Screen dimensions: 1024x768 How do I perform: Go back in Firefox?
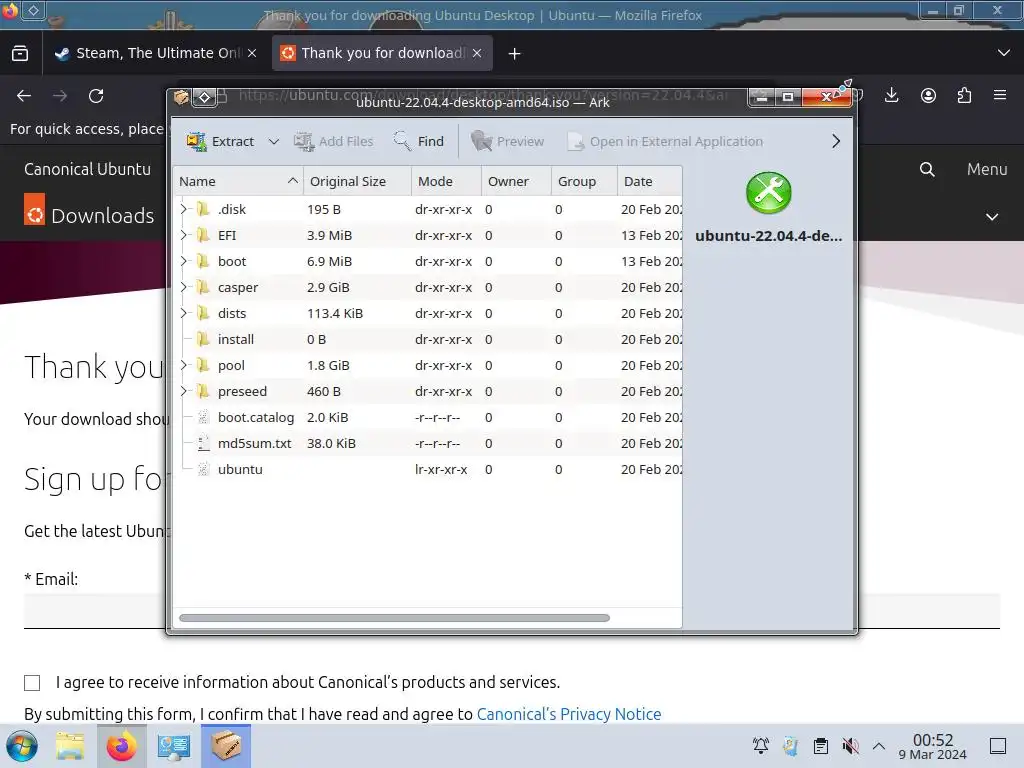pyautogui.click(x=24, y=96)
